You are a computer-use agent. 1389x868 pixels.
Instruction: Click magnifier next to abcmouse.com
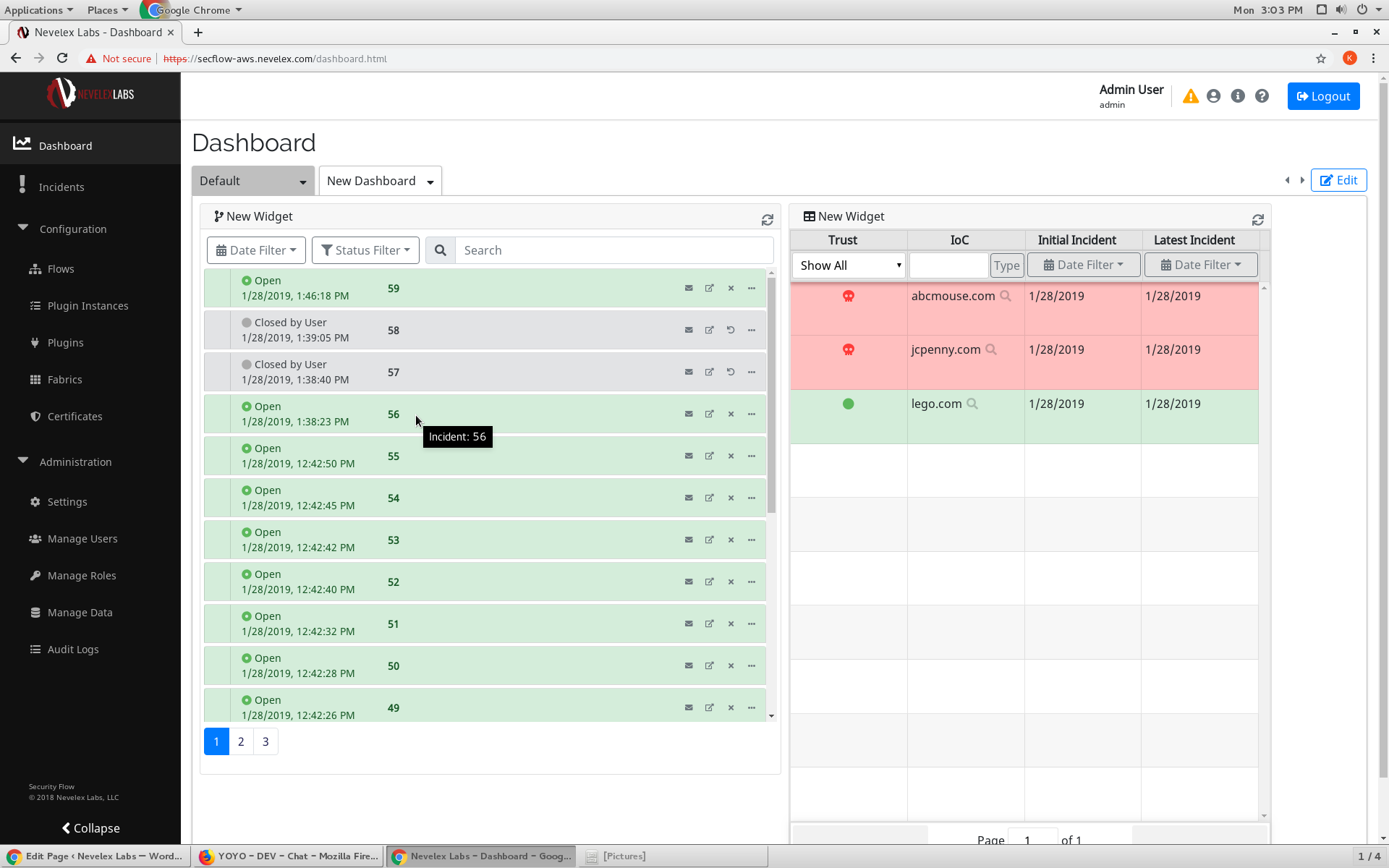pos(1006,296)
